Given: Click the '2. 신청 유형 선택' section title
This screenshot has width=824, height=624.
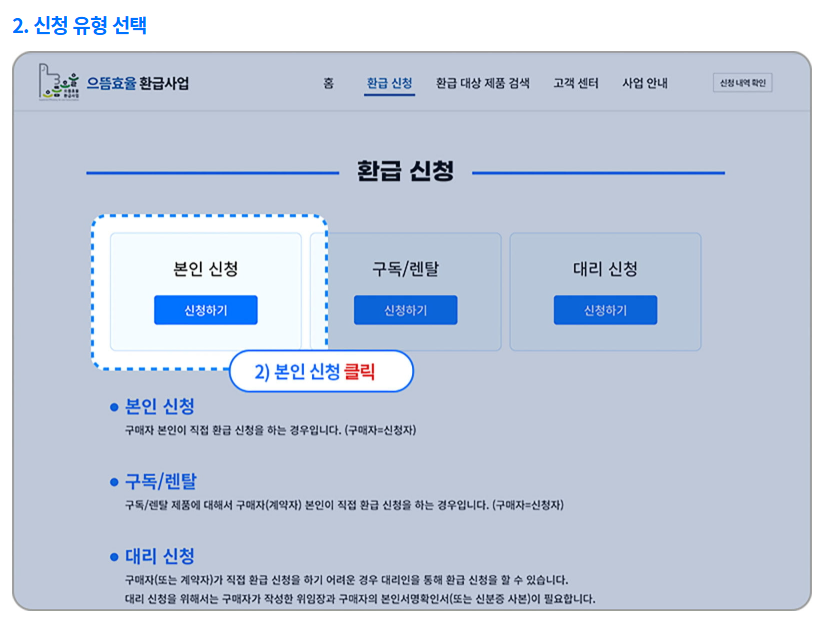Looking at the screenshot, I should pyautogui.click(x=79, y=25).
